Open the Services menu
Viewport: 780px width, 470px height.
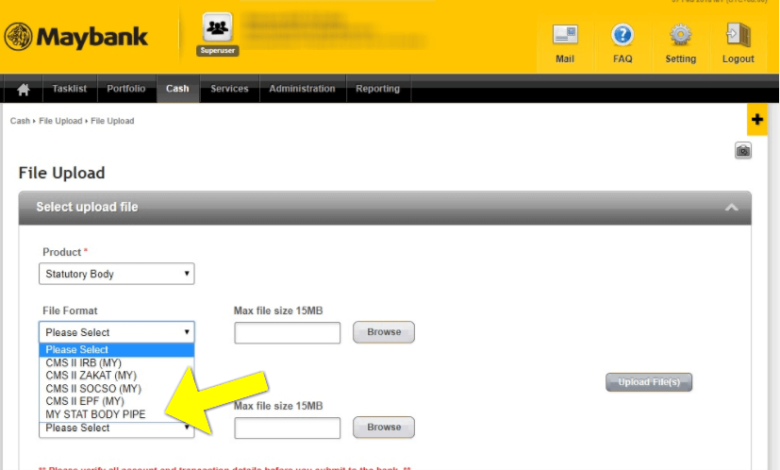[x=229, y=89]
